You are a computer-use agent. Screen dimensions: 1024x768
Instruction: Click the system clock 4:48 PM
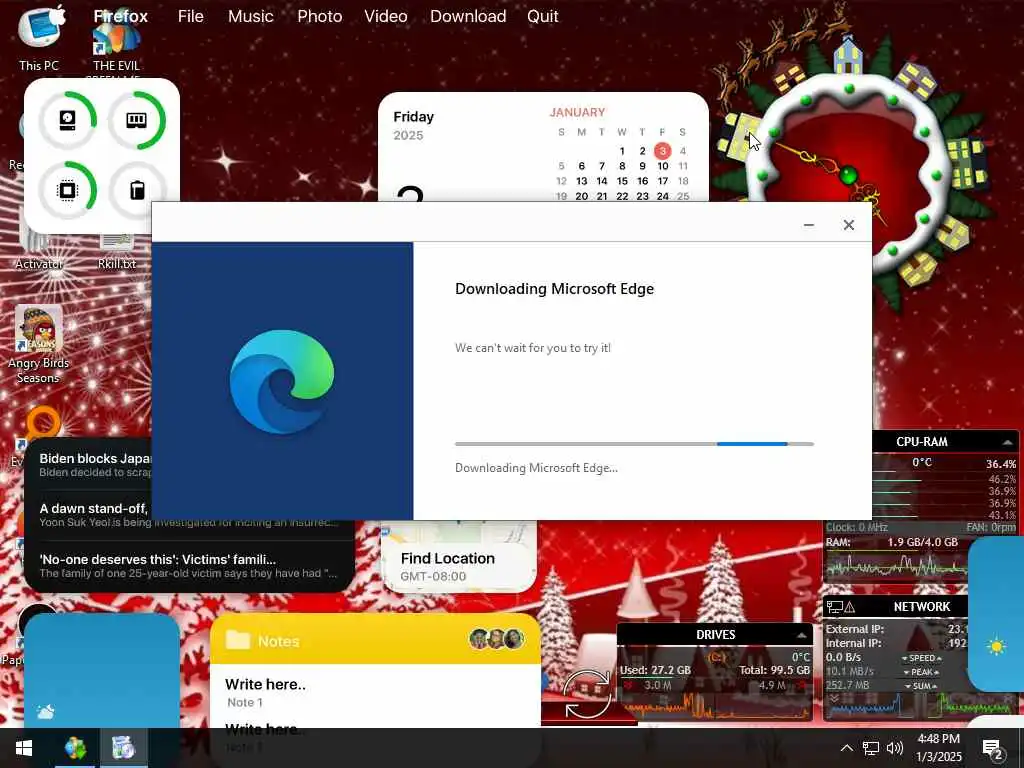pos(938,739)
